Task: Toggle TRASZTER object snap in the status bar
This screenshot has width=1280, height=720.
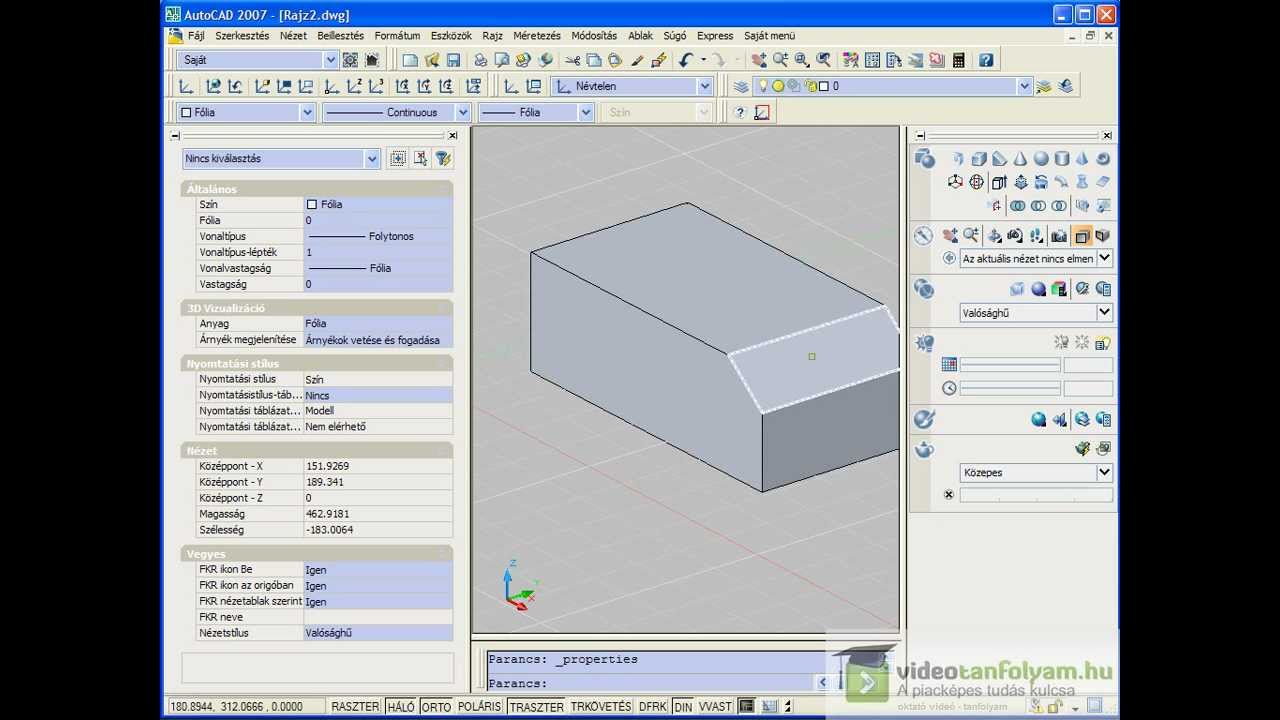Action: [x=537, y=706]
